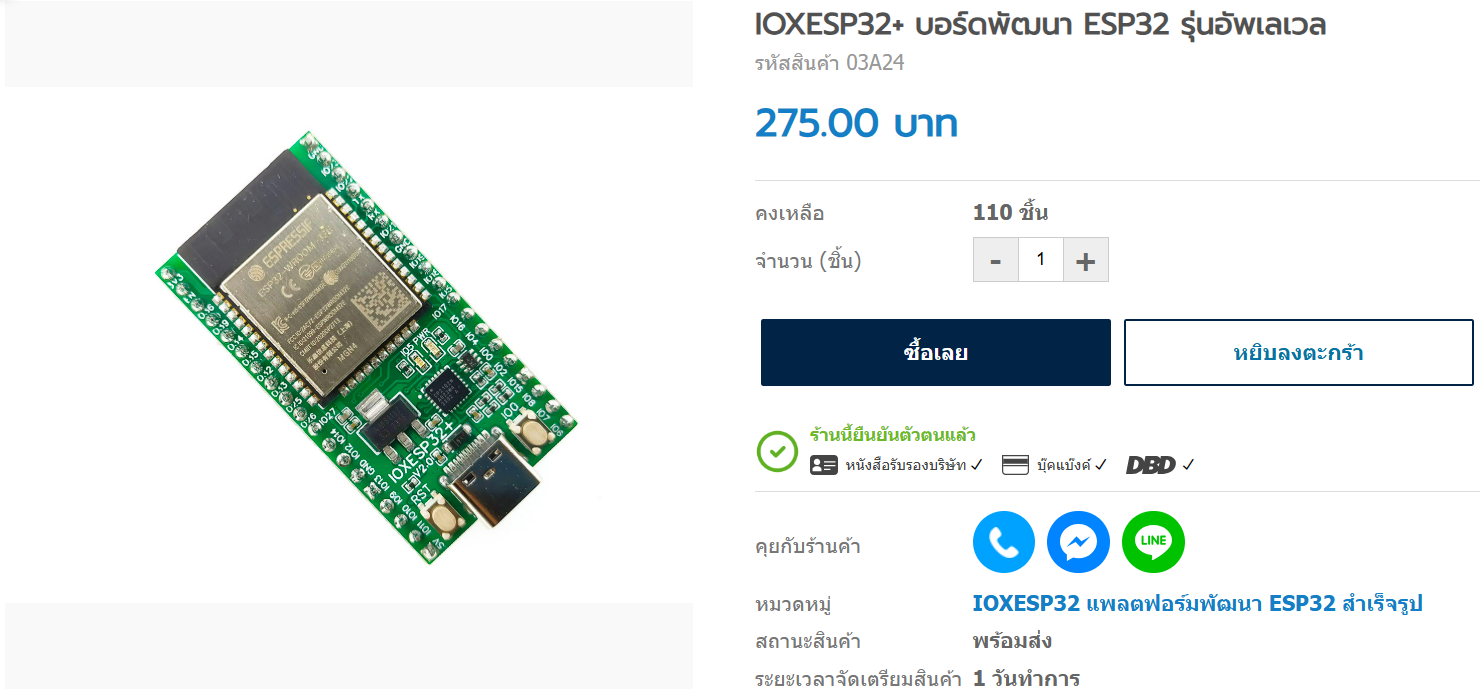Click the bank book card icon
The height and width of the screenshot is (692, 1481).
click(x=1015, y=465)
